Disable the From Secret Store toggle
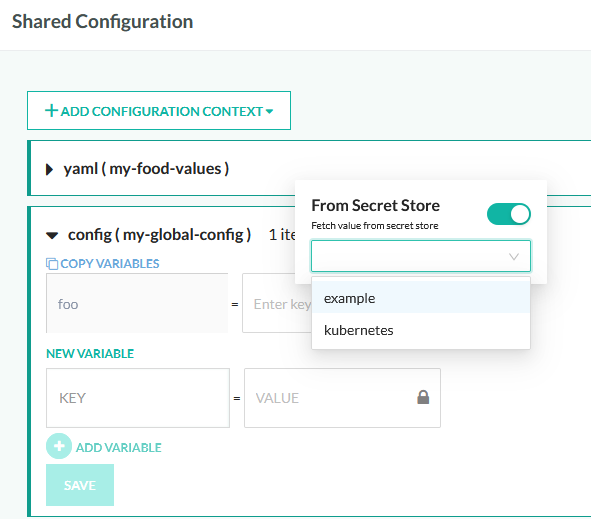Viewport: 591px width, 519px height. (x=508, y=214)
